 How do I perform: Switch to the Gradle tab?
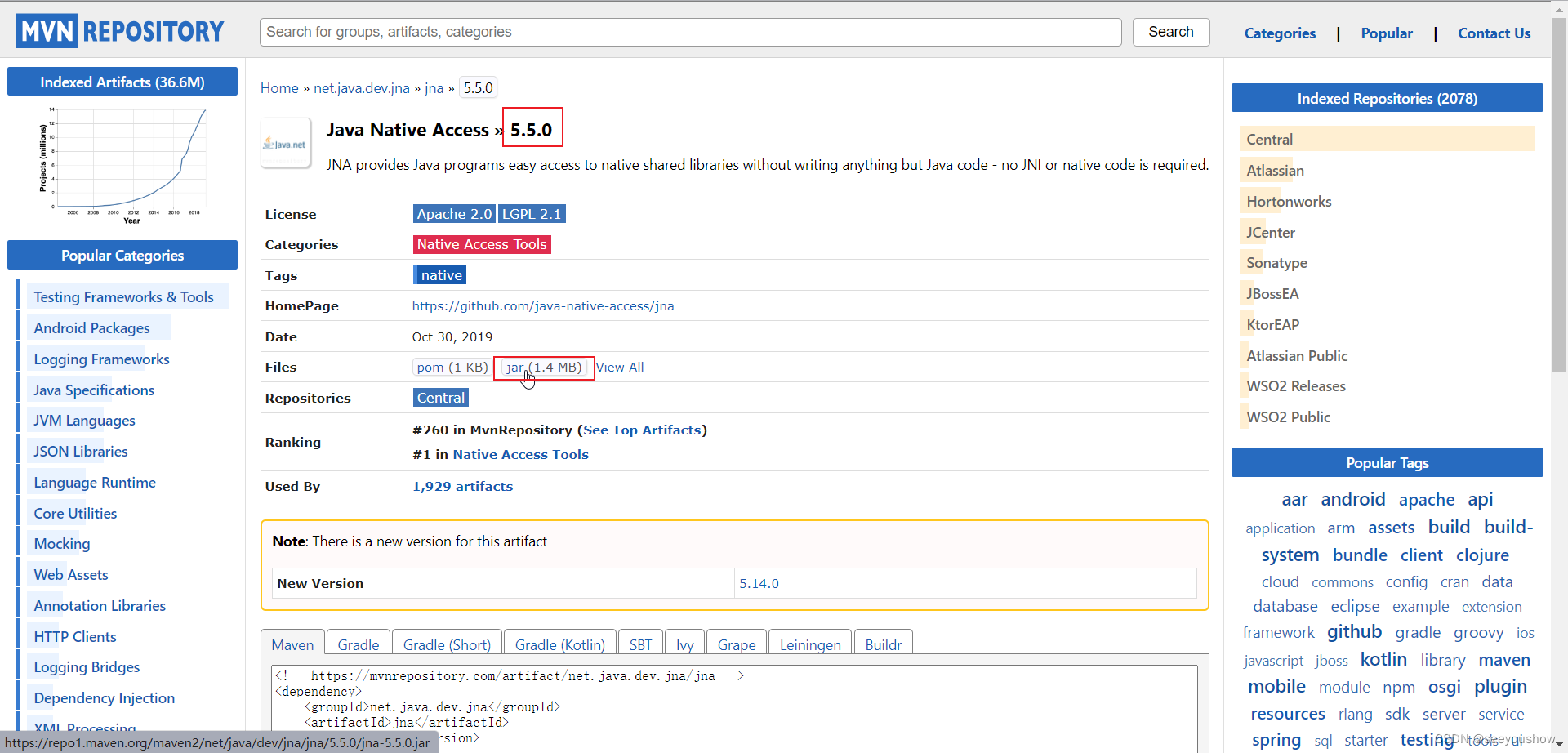point(359,644)
